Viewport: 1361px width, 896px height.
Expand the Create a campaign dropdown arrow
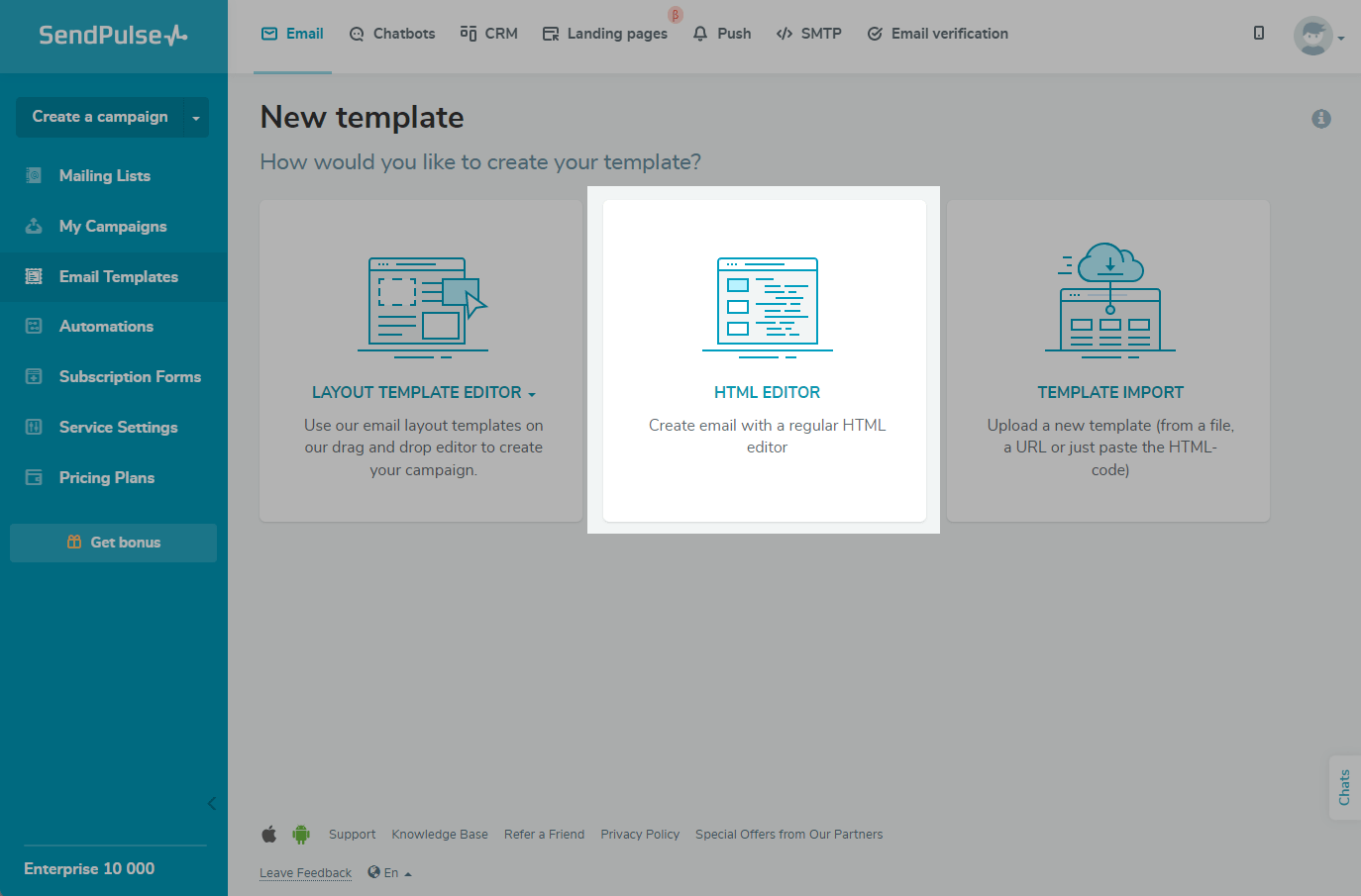pyautogui.click(x=196, y=118)
